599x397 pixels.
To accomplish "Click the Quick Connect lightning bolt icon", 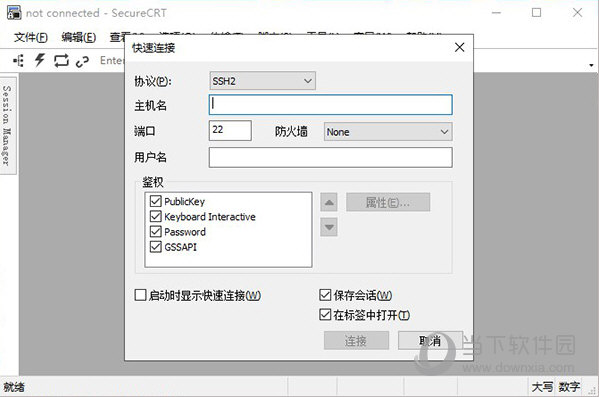I will pyautogui.click(x=40, y=60).
